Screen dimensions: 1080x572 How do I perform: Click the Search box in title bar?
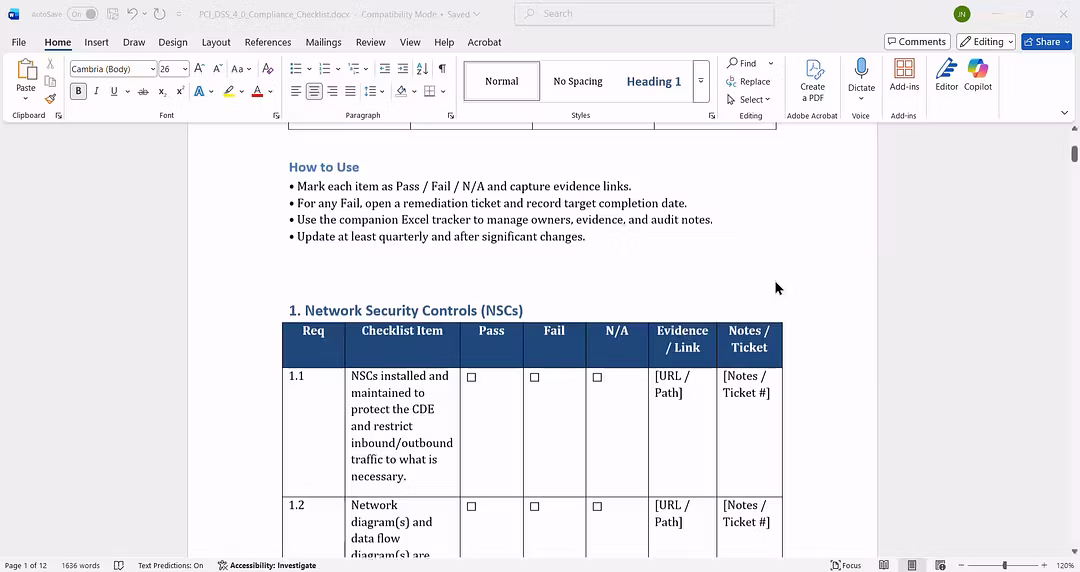pyautogui.click(x=645, y=14)
